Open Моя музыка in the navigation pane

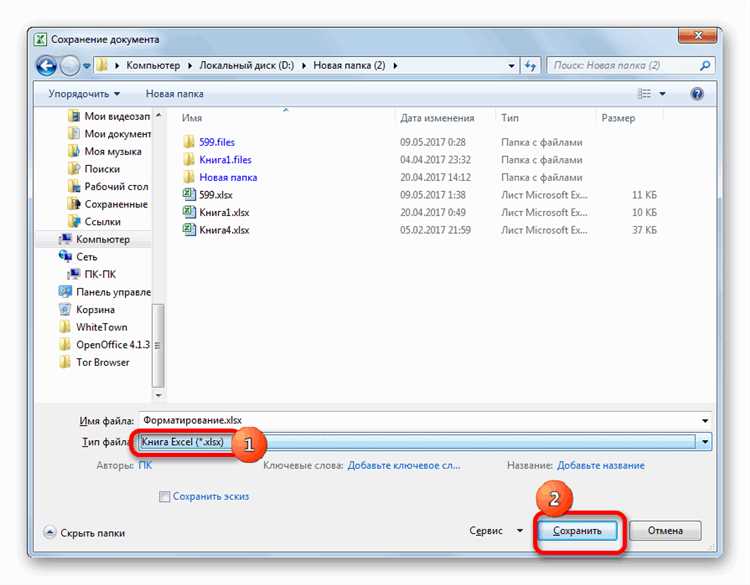tap(105, 152)
